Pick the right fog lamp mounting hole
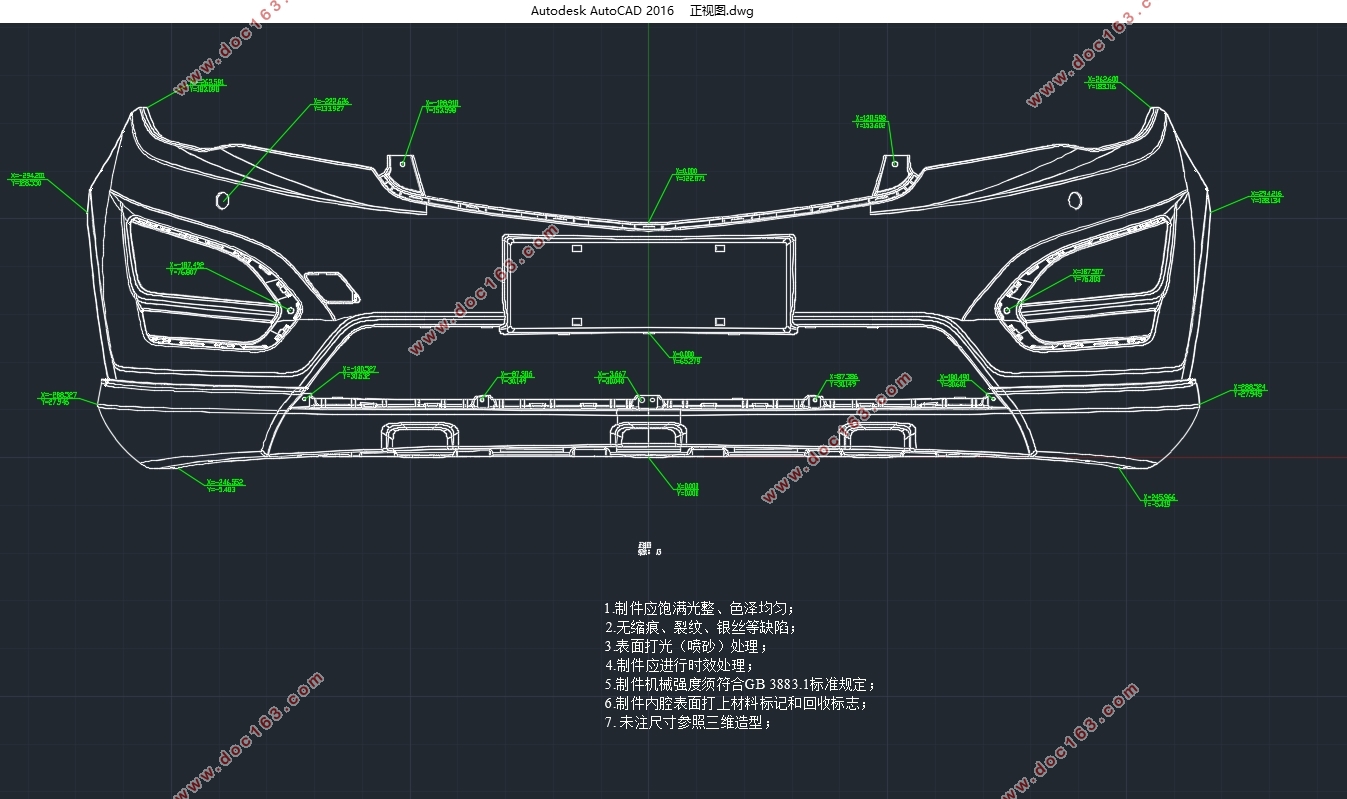Image resolution: width=1347 pixels, height=799 pixels. 1008,309
